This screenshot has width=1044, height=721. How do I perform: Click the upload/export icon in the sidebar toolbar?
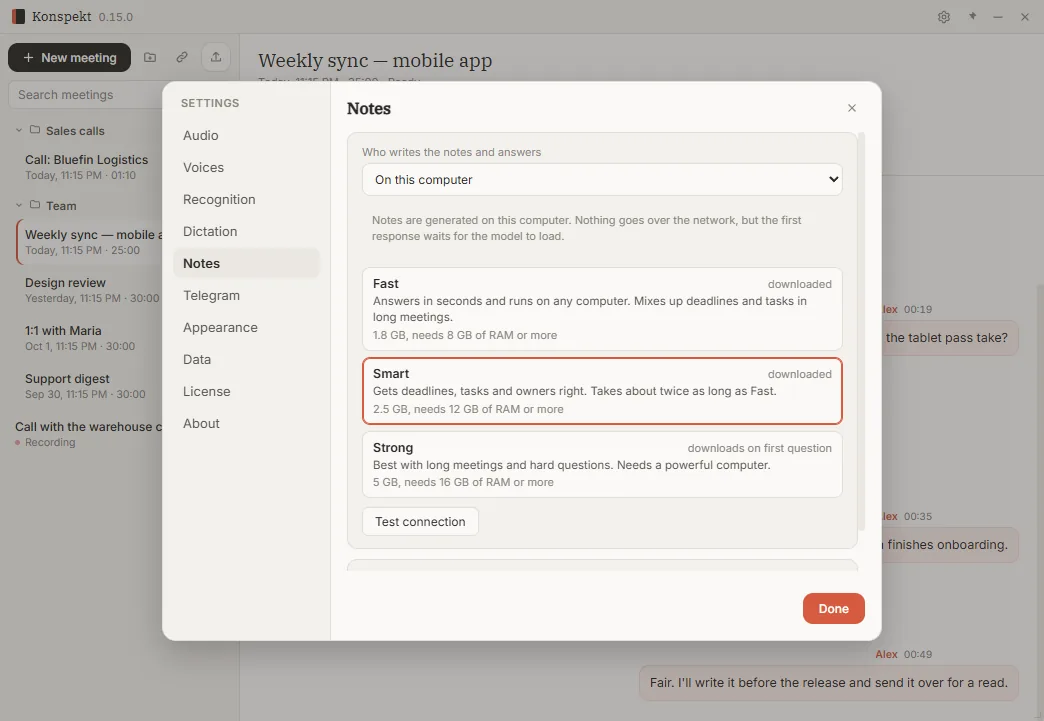tap(216, 57)
